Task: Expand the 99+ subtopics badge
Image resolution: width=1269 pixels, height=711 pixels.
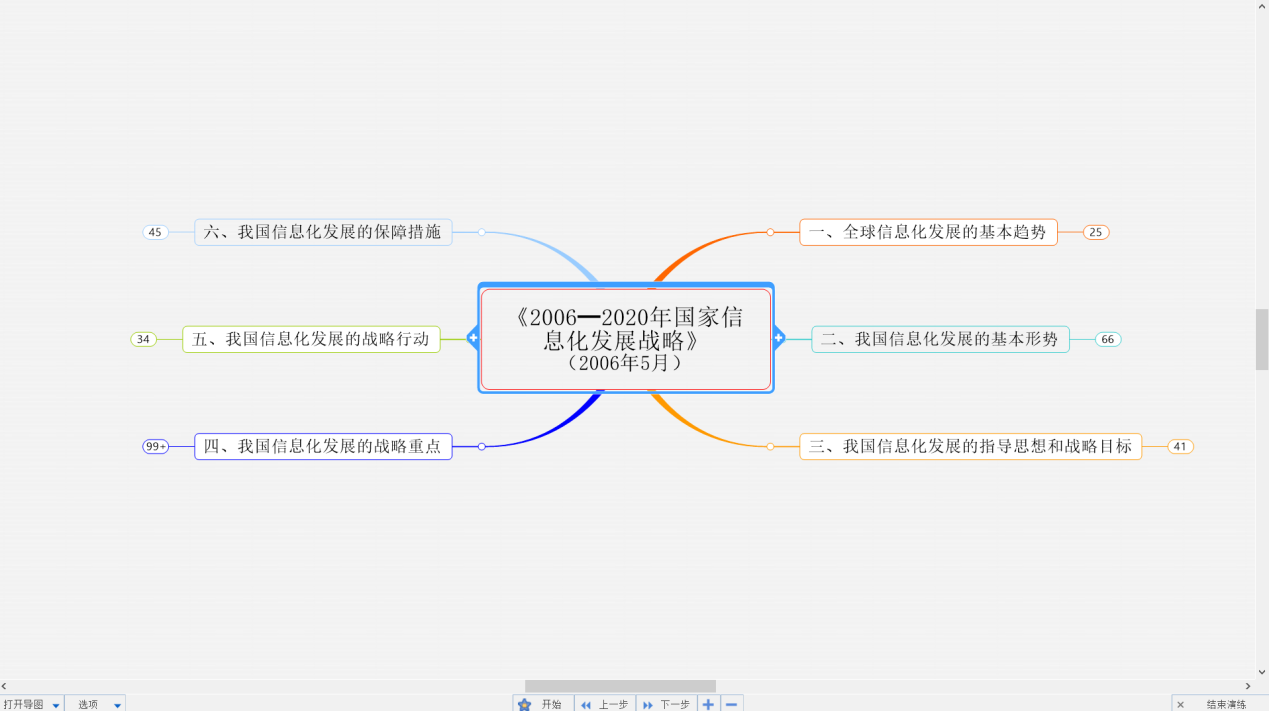Action: point(156,446)
